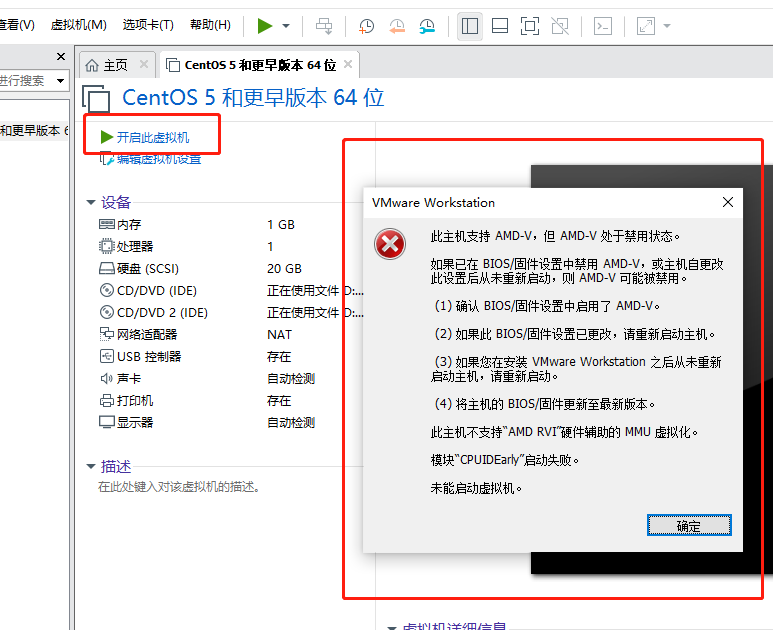Image resolution: width=773 pixels, height=630 pixels.
Task: Open the 帮助(H) menu
Action: point(211,25)
